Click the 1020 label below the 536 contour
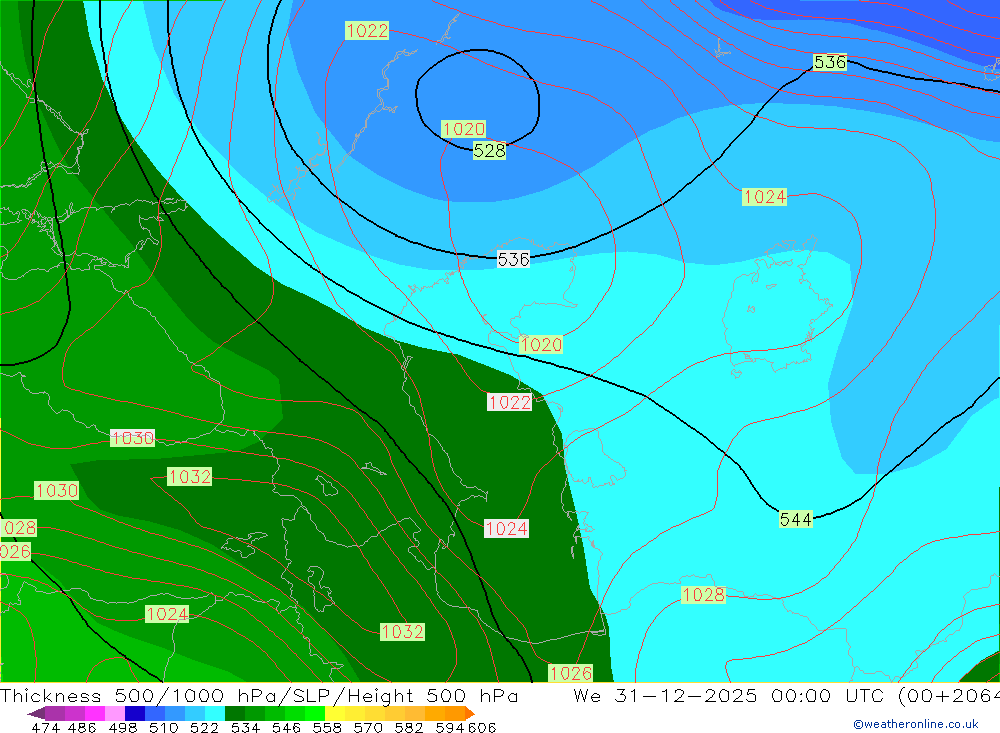 pyautogui.click(x=541, y=344)
